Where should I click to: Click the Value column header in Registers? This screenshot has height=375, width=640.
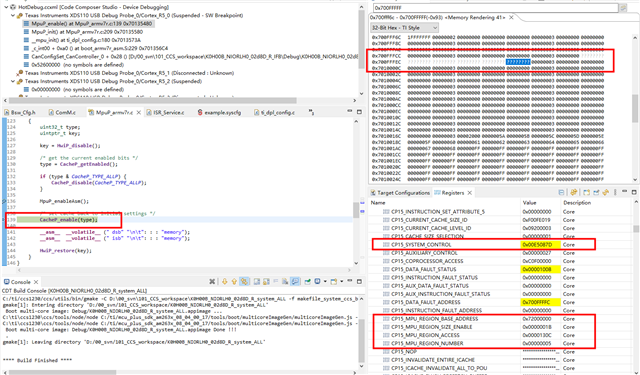(x=529, y=202)
